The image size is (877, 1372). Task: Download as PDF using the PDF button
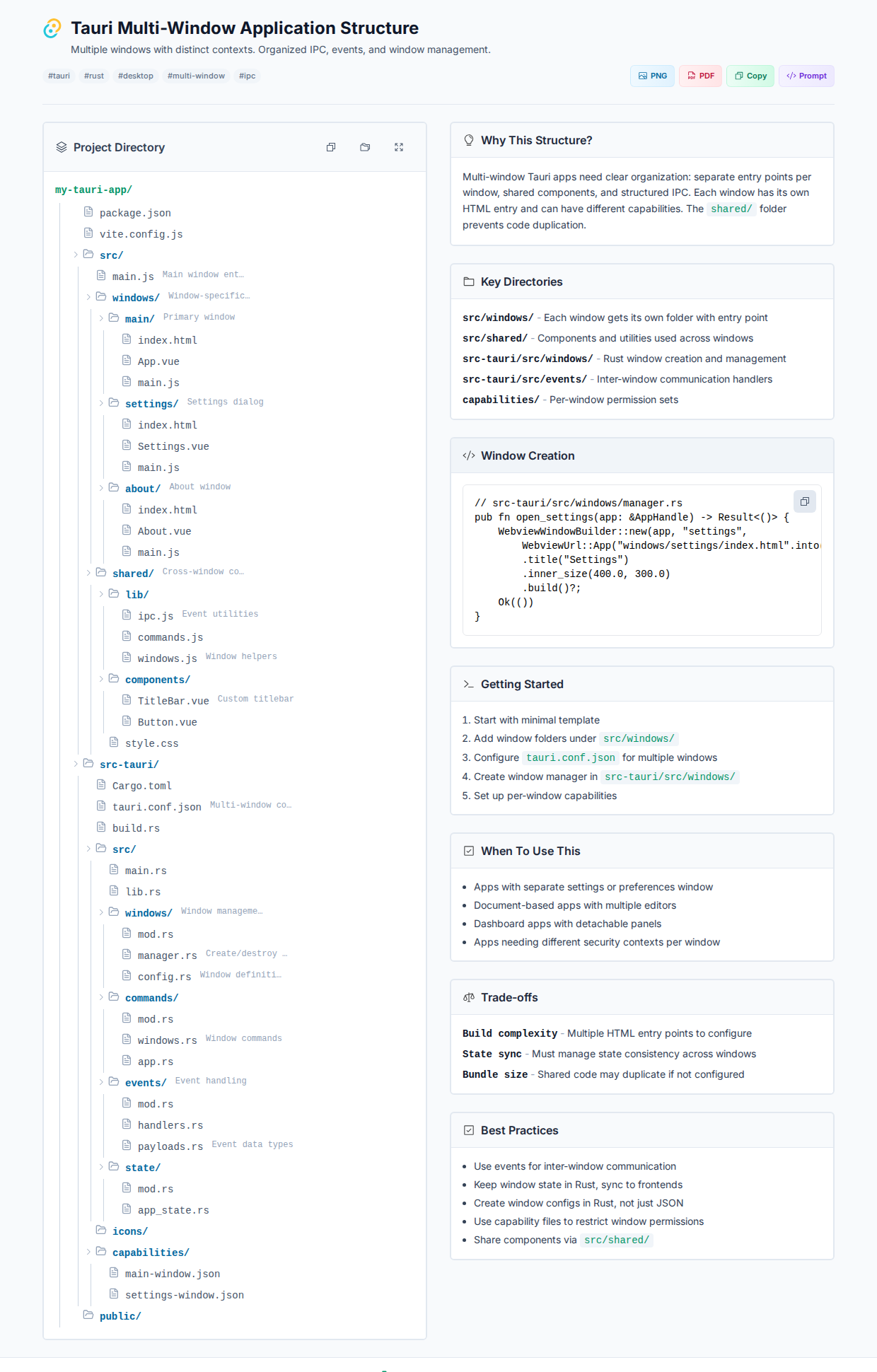click(700, 76)
